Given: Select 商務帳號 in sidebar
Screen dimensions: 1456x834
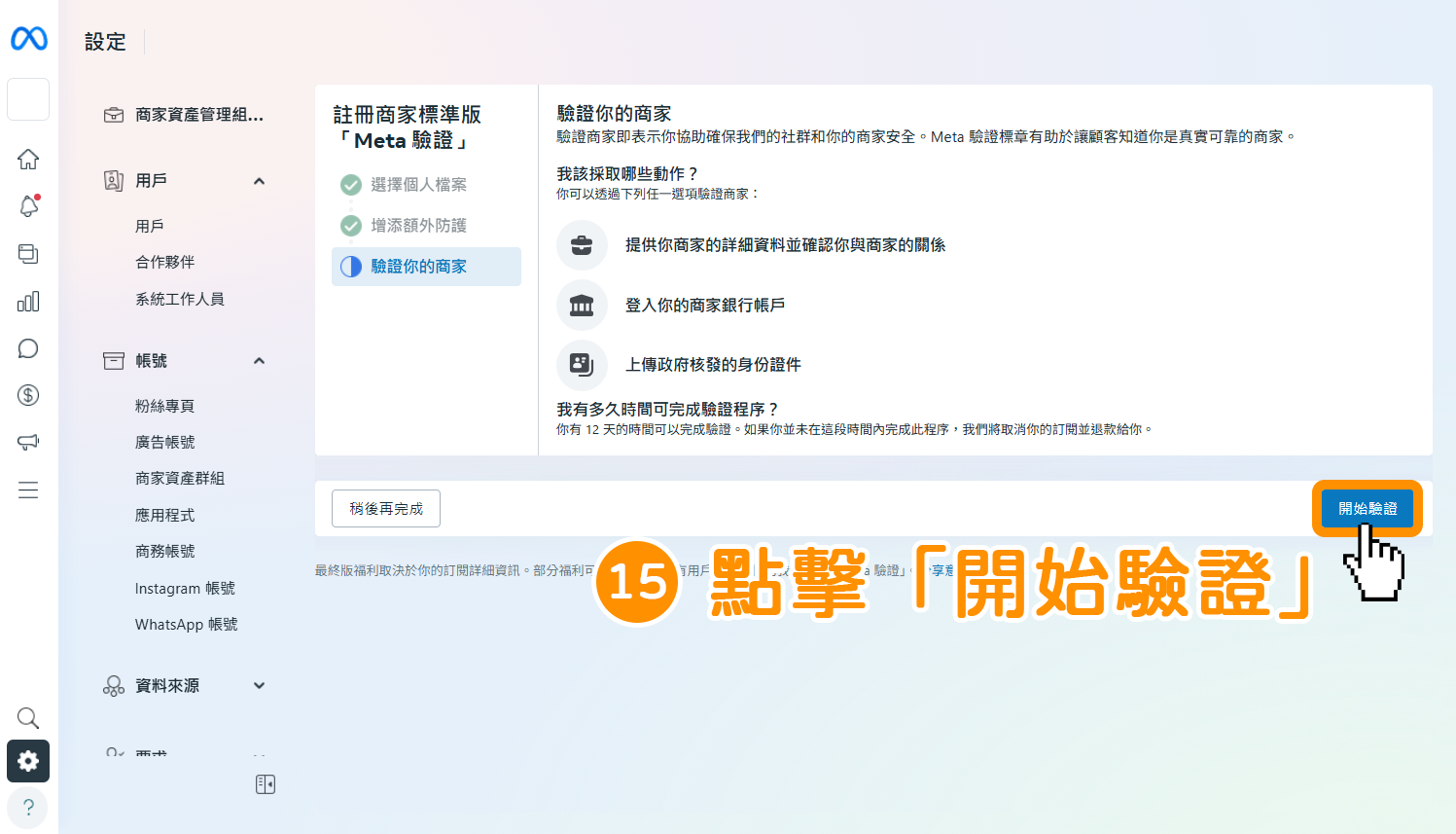Looking at the screenshot, I should point(164,551).
